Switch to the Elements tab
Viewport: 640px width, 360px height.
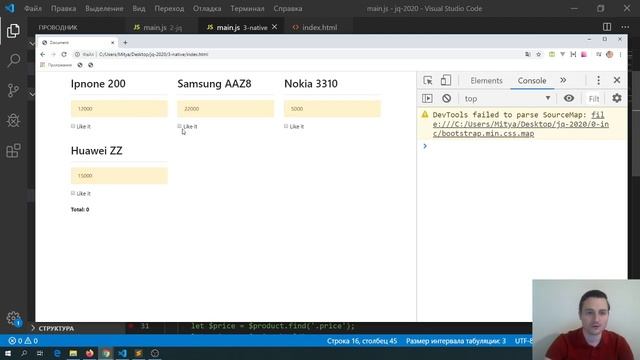(x=486, y=80)
